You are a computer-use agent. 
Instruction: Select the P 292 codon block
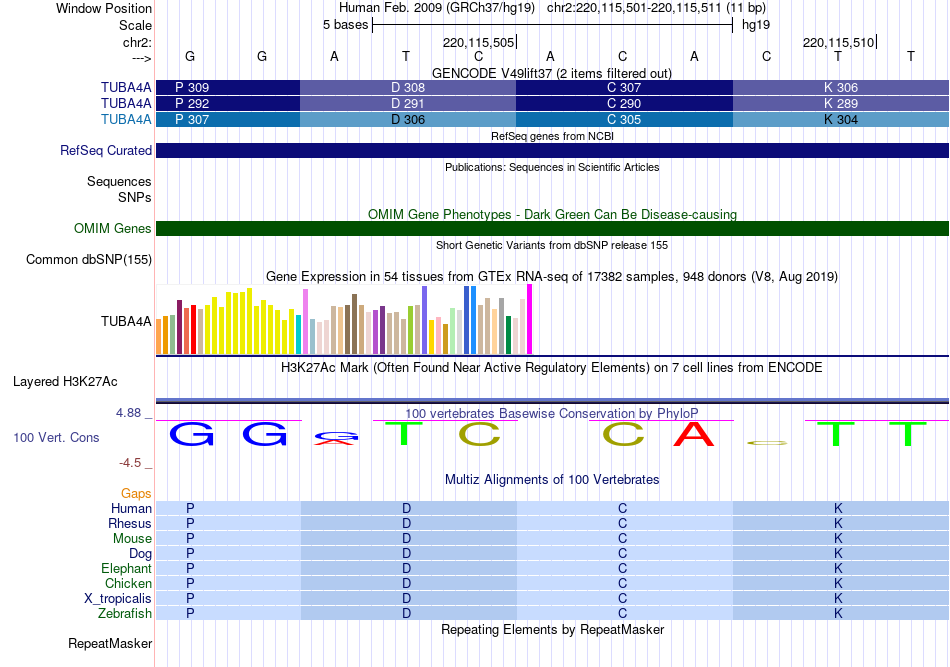[228, 104]
